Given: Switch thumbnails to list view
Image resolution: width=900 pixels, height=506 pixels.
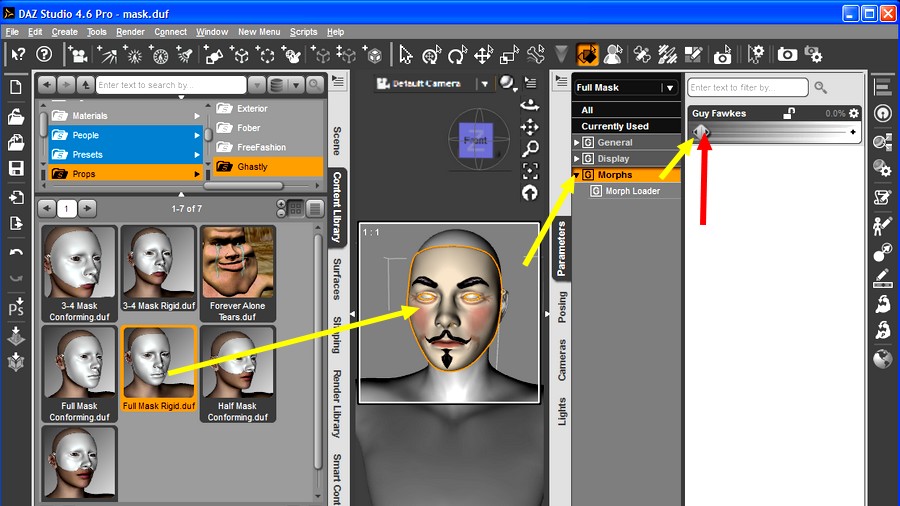Looking at the screenshot, I should (x=315, y=209).
